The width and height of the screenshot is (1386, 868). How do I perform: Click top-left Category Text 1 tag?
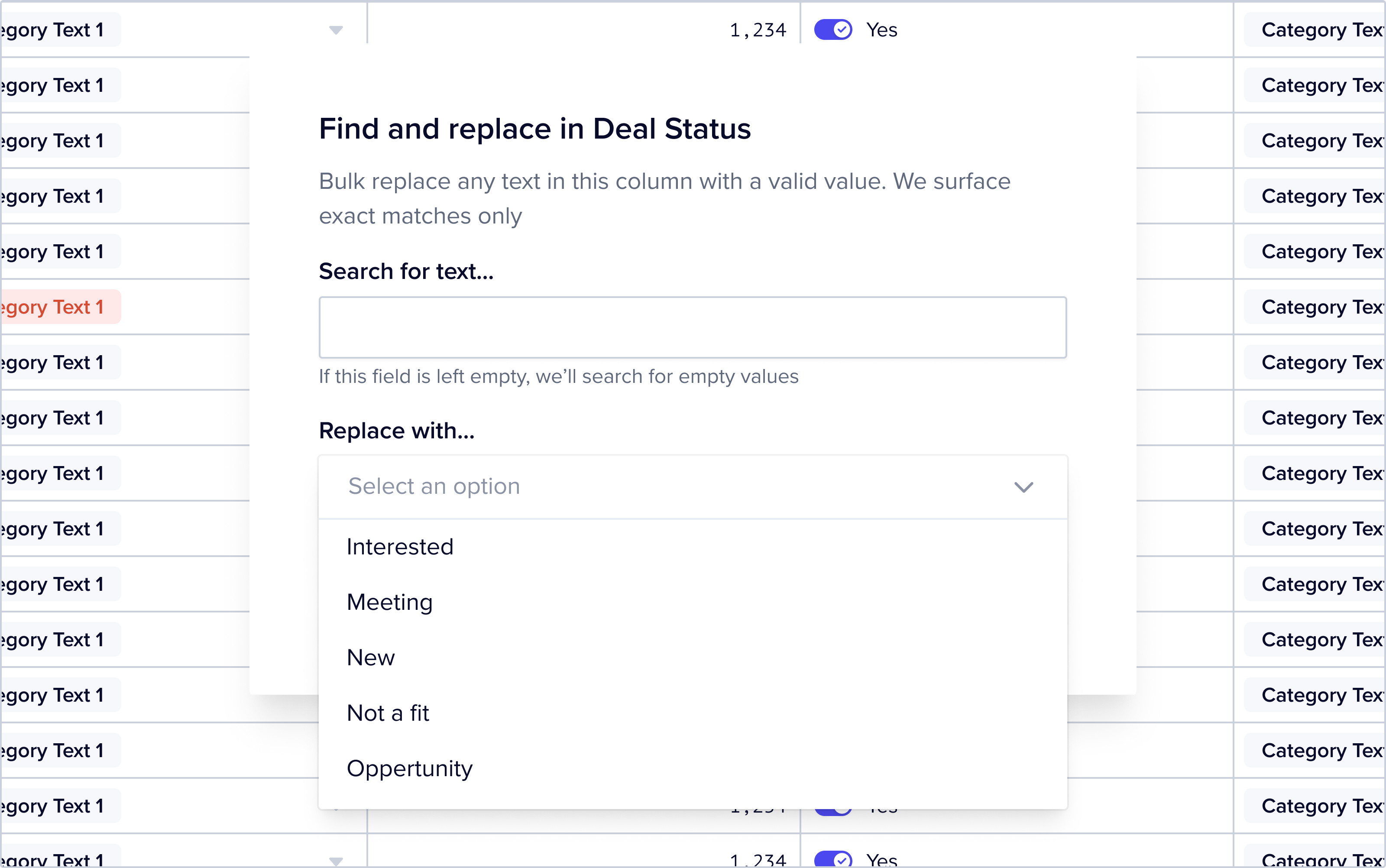pyautogui.click(x=55, y=30)
